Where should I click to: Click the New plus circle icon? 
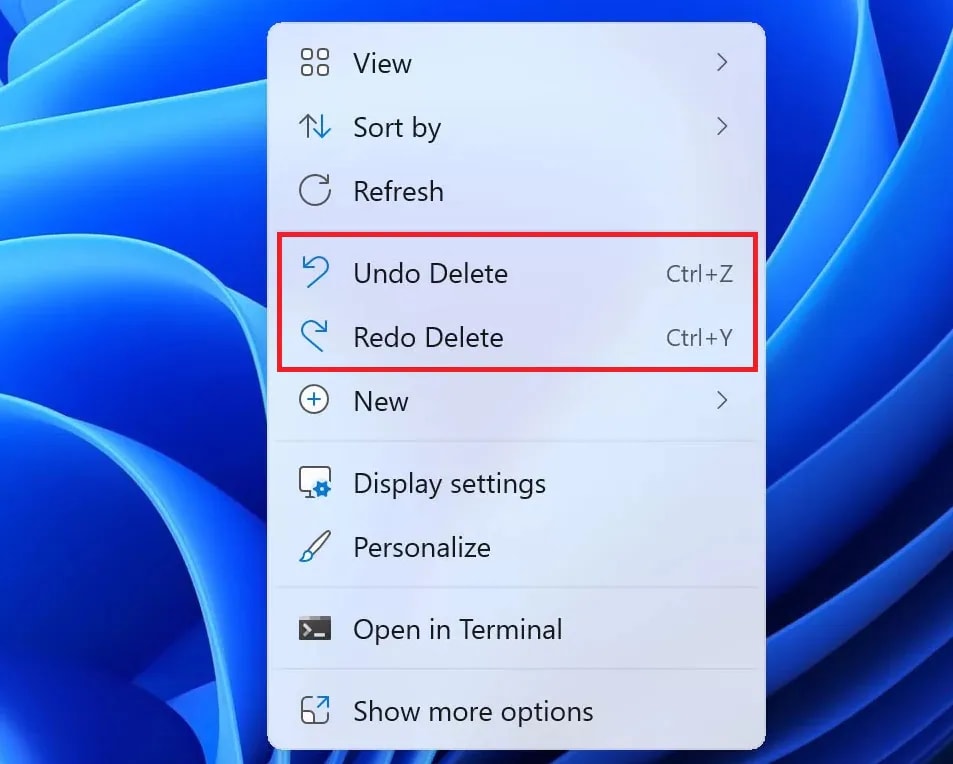click(x=314, y=400)
